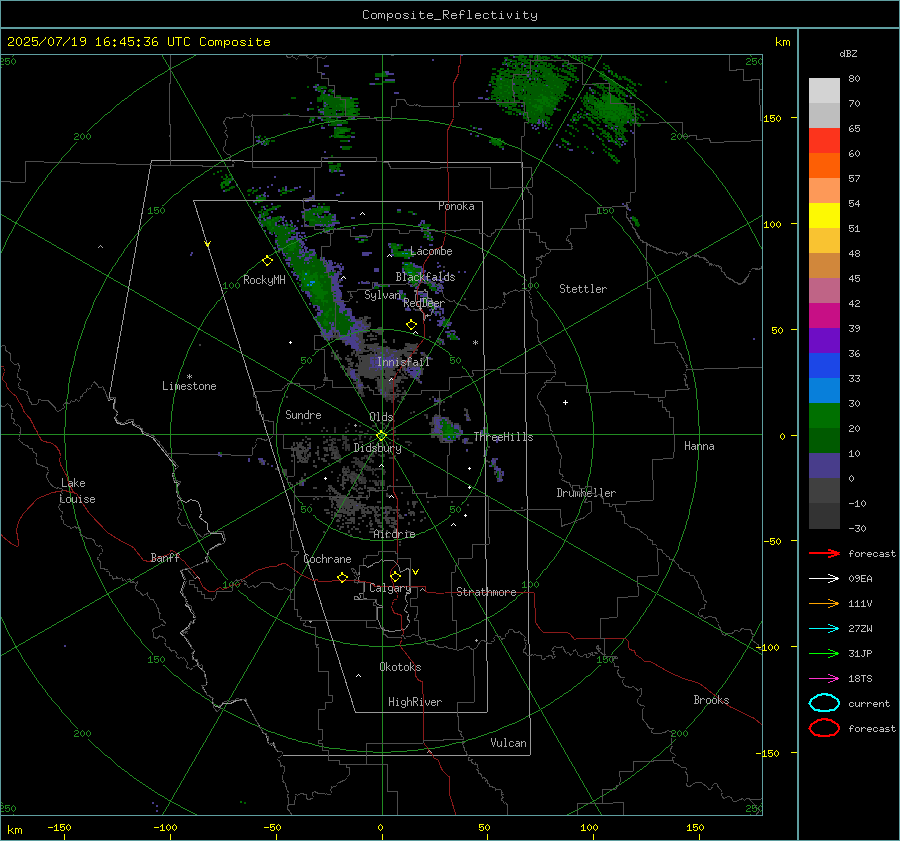Click the yellow diamond marker beside RockyMH
The image size is (900, 841).
[267, 261]
